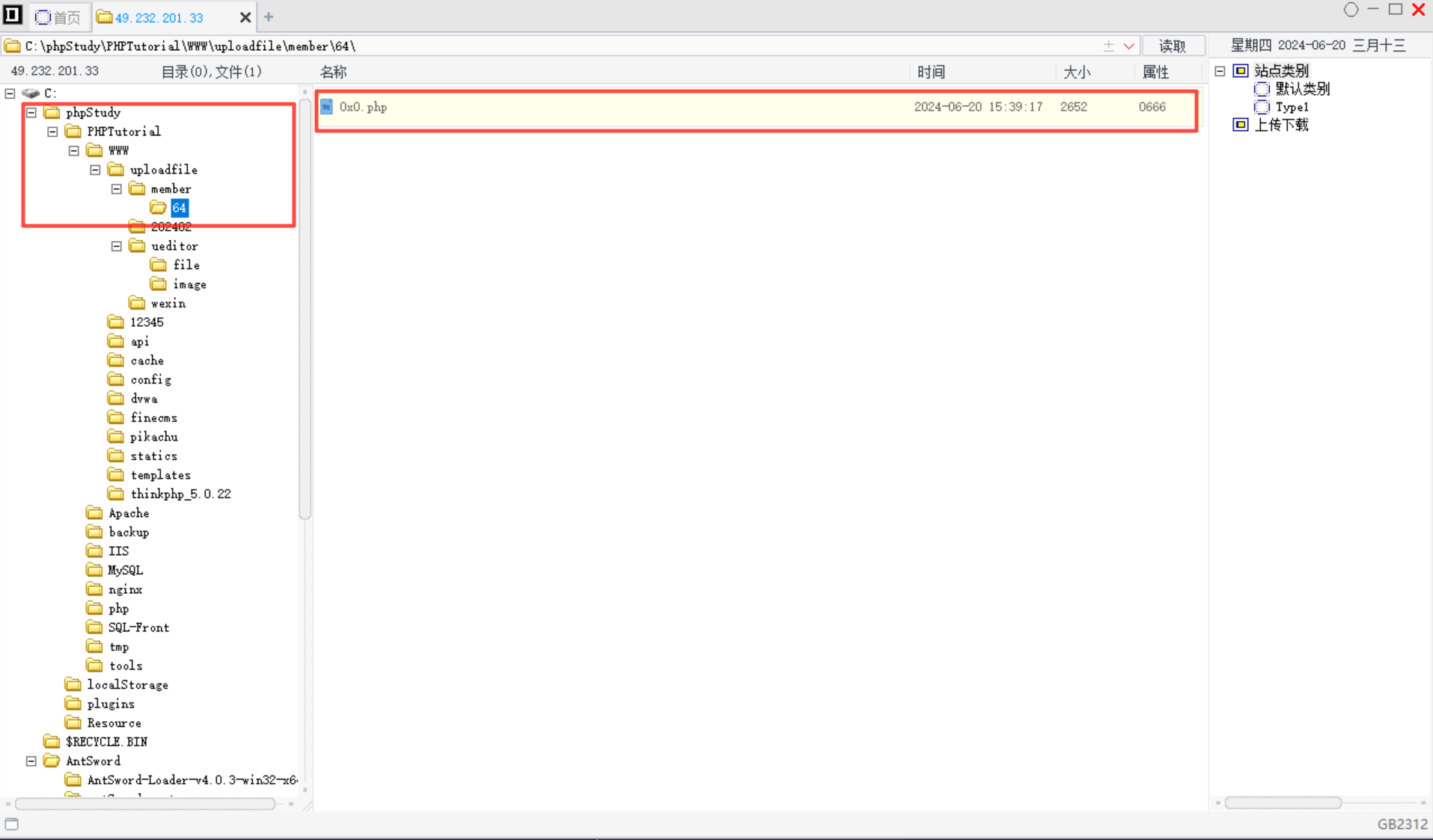Collapse the PHPTutorial folder
Image resolution: width=1433 pixels, height=840 pixels.
click(x=52, y=132)
